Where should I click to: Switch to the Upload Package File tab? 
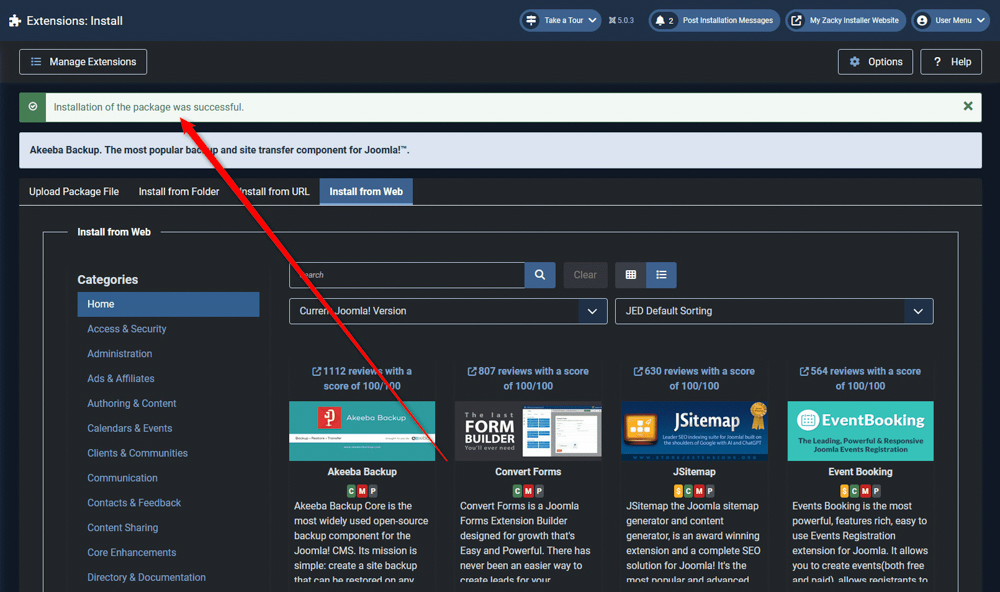pyautogui.click(x=73, y=191)
